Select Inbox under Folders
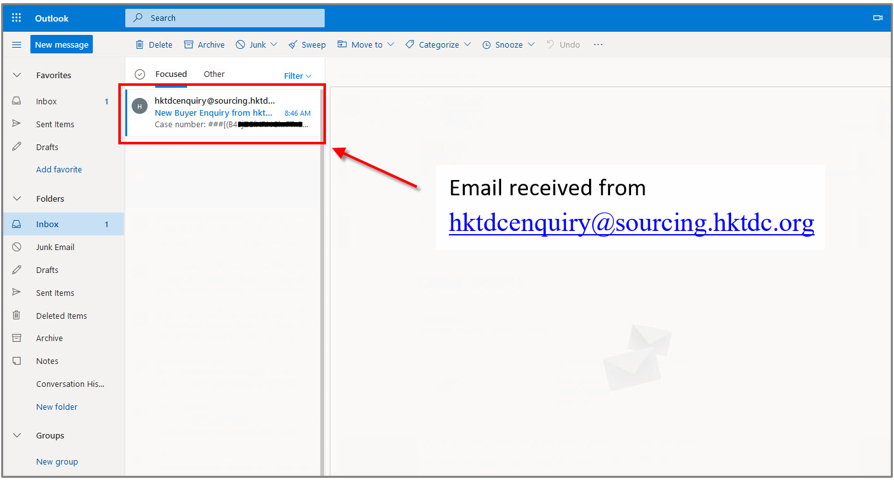Viewport: 894px width, 480px height. (x=63, y=224)
